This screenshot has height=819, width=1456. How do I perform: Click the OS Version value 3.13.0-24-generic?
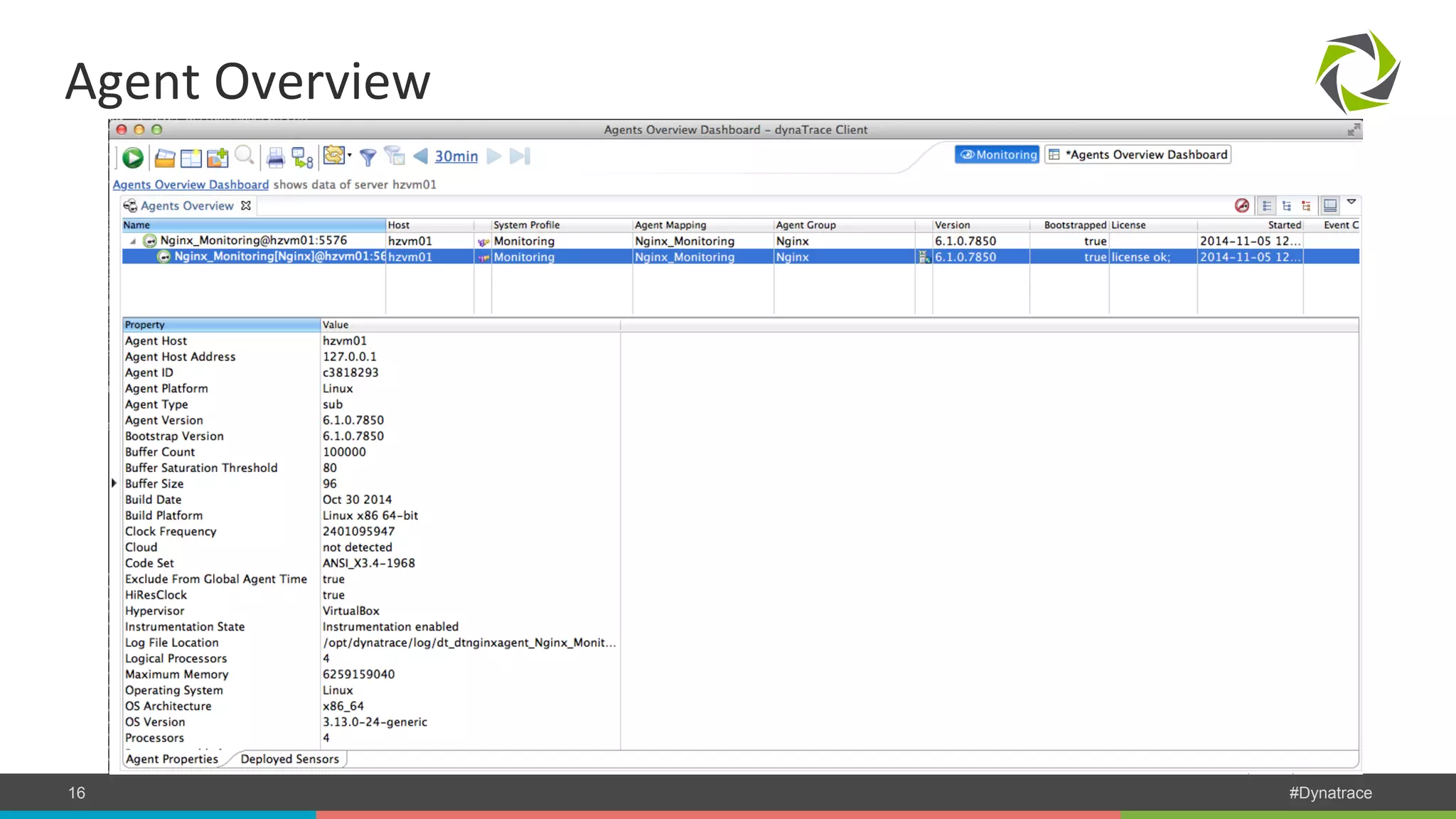tap(375, 722)
